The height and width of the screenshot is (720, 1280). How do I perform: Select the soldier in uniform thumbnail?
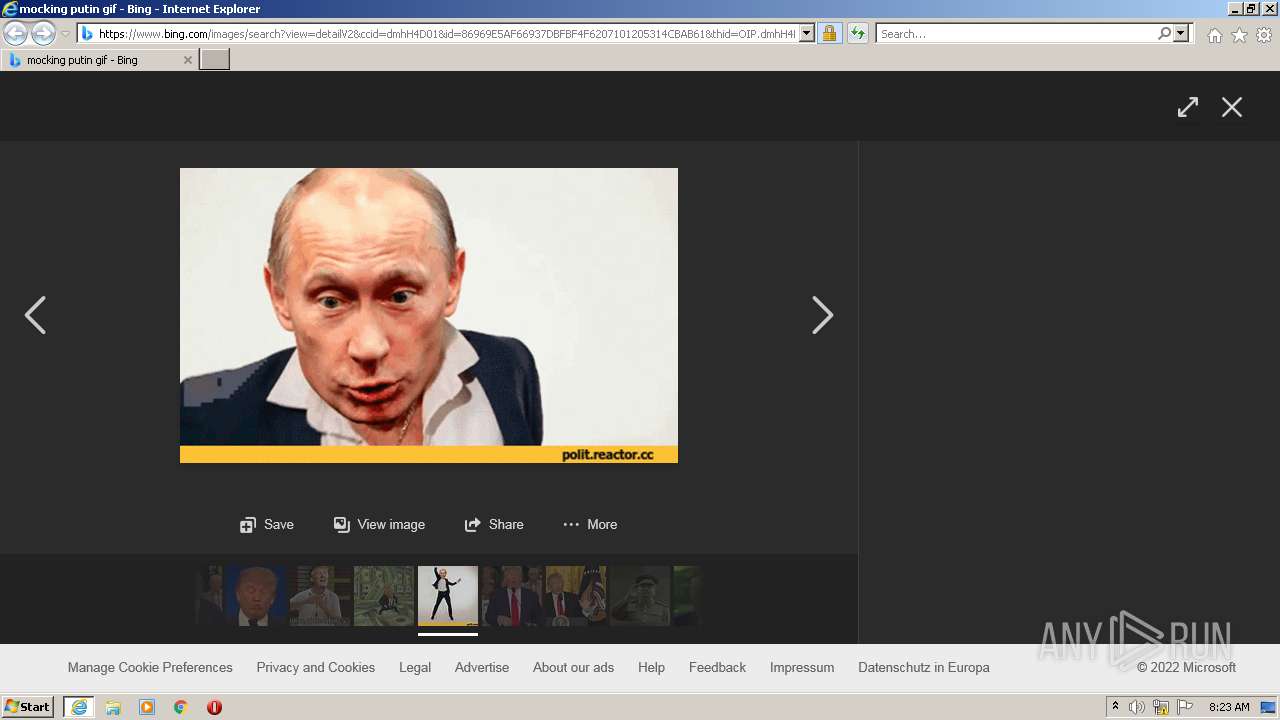(x=640, y=596)
